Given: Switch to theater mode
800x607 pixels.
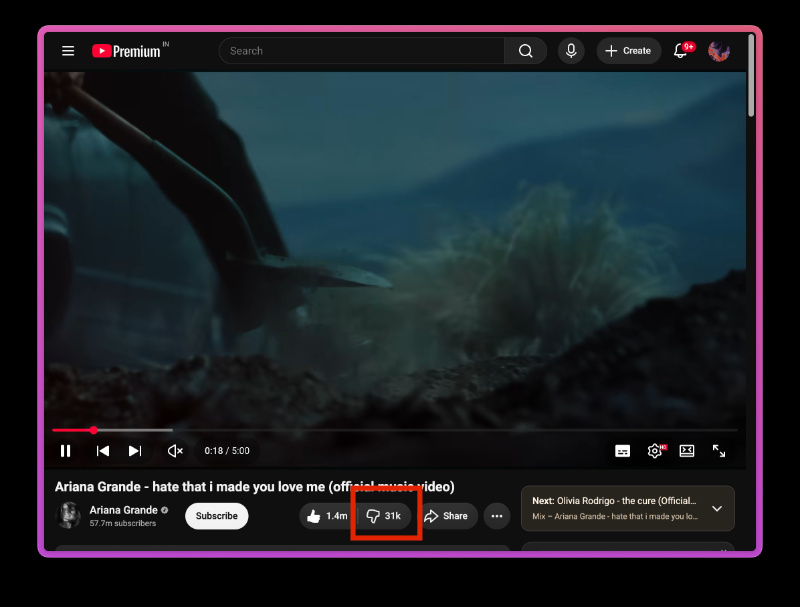Looking at the screenshot, I should click(x=687, y=451).
